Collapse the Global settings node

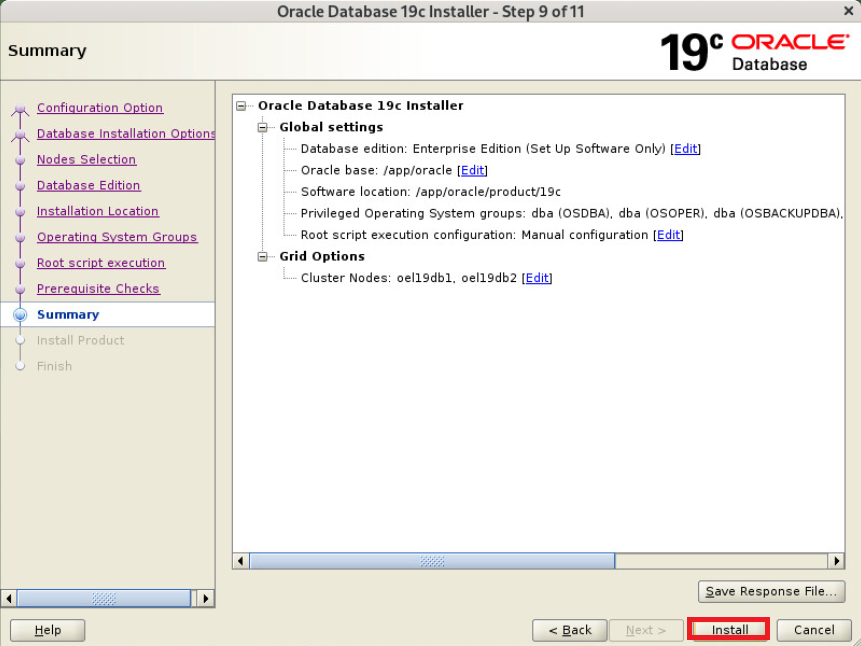pyautogui.click(x=263, y=127)
